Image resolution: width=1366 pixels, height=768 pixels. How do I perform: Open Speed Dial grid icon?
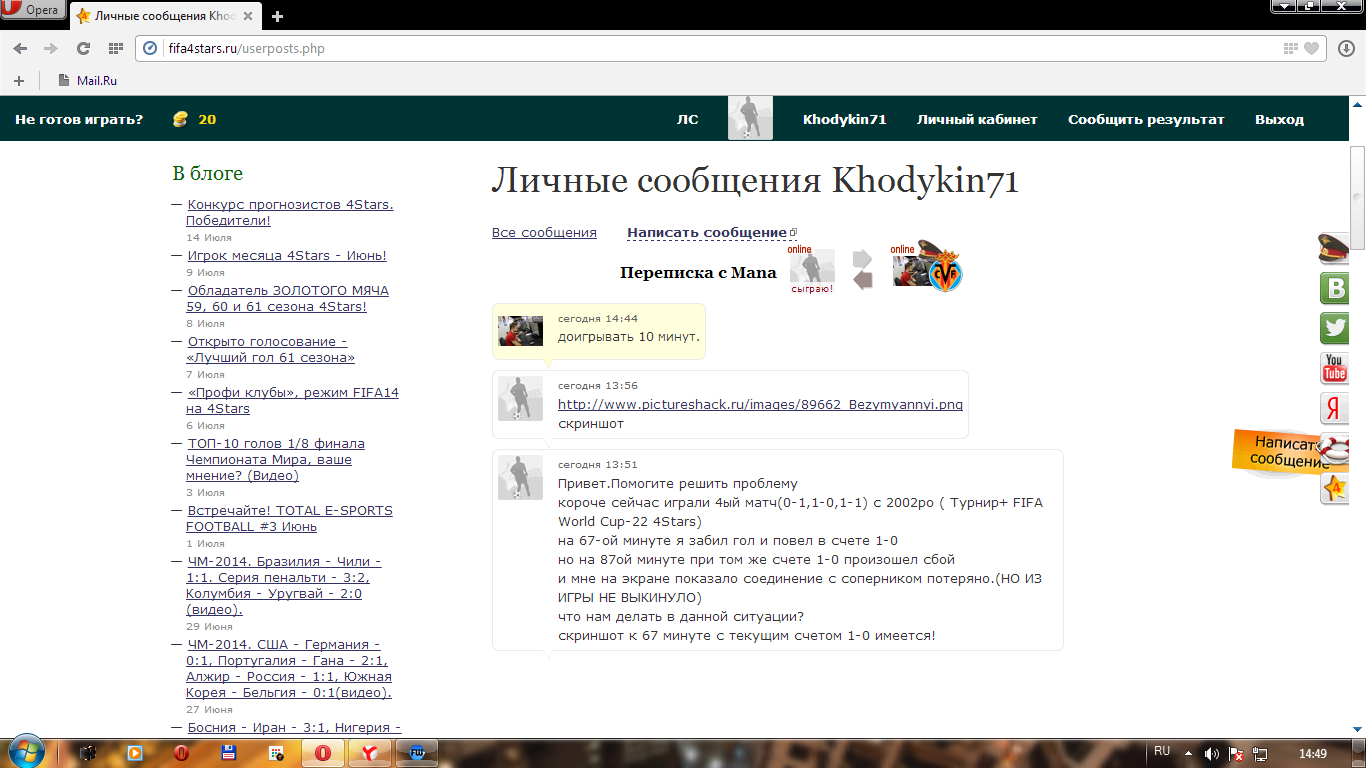[x=116, y=48]
